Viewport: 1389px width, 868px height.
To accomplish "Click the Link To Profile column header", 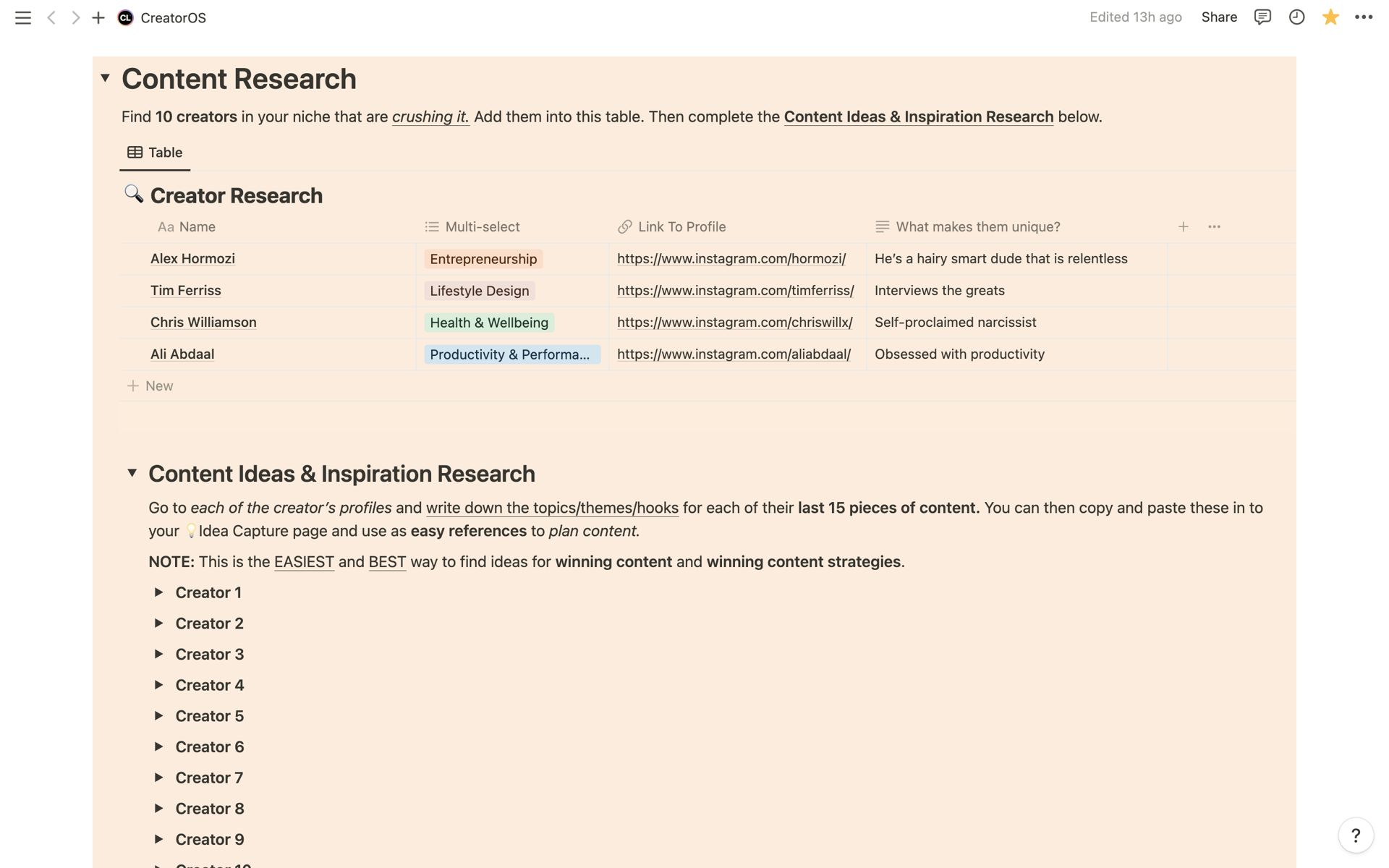I will (x=671, y=226).
